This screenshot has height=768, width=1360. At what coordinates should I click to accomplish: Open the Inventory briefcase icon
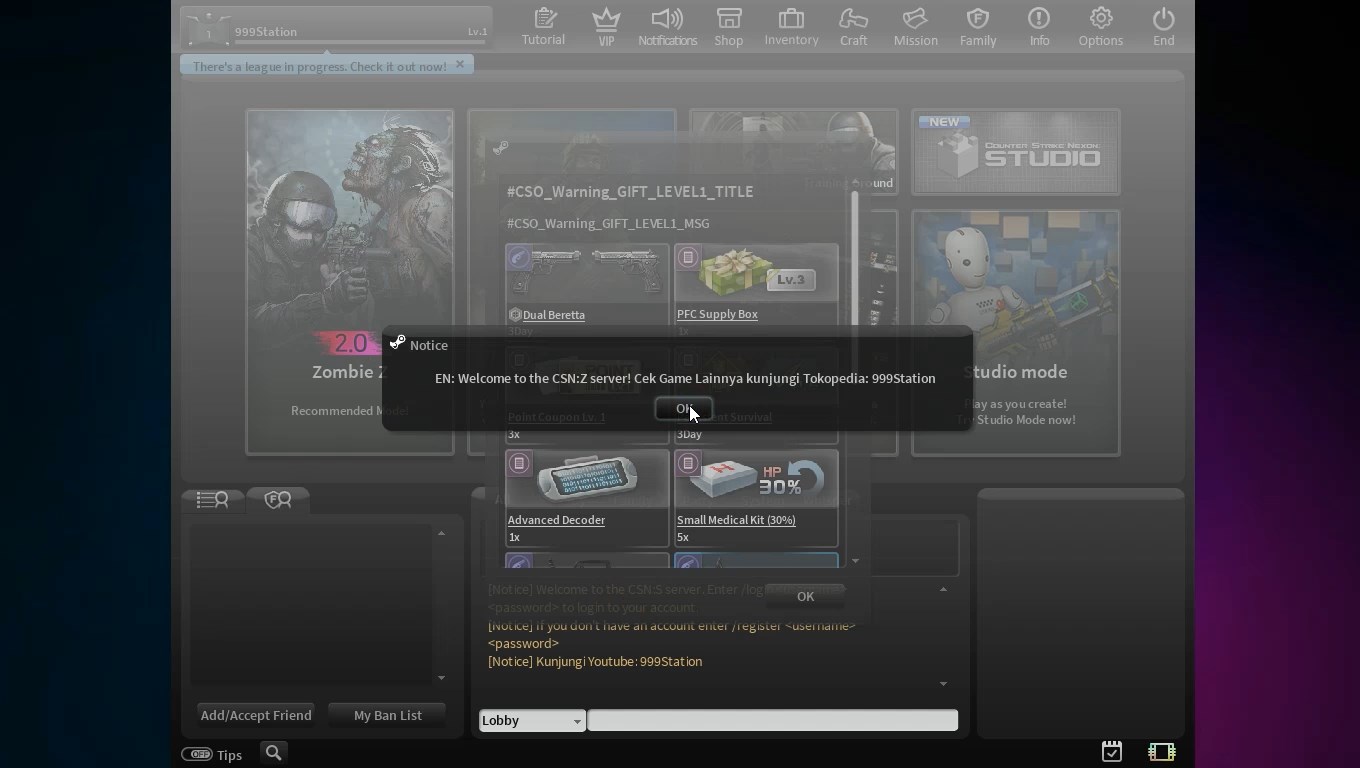tap(791, 28)
